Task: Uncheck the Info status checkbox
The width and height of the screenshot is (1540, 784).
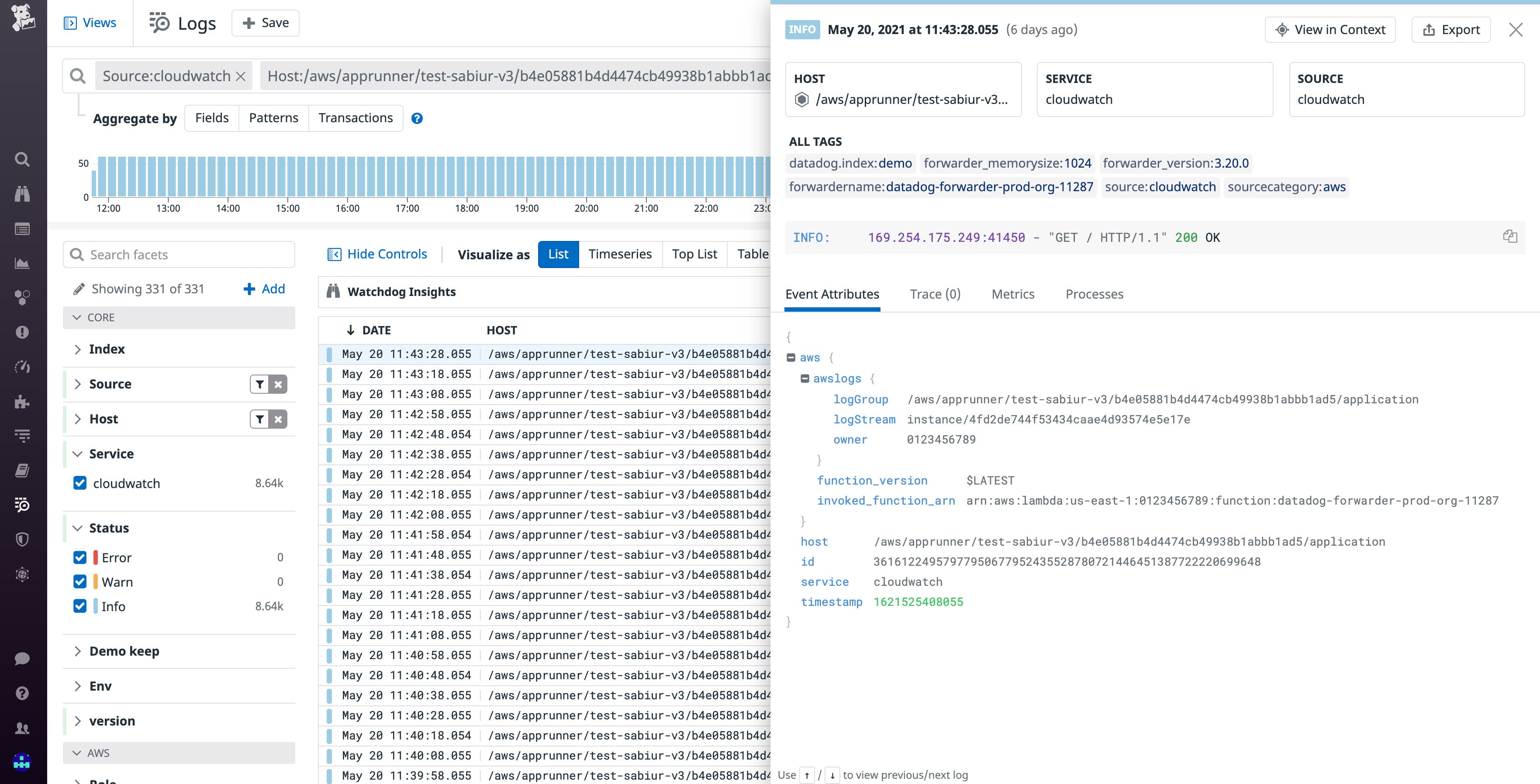Action: point(80,606)
